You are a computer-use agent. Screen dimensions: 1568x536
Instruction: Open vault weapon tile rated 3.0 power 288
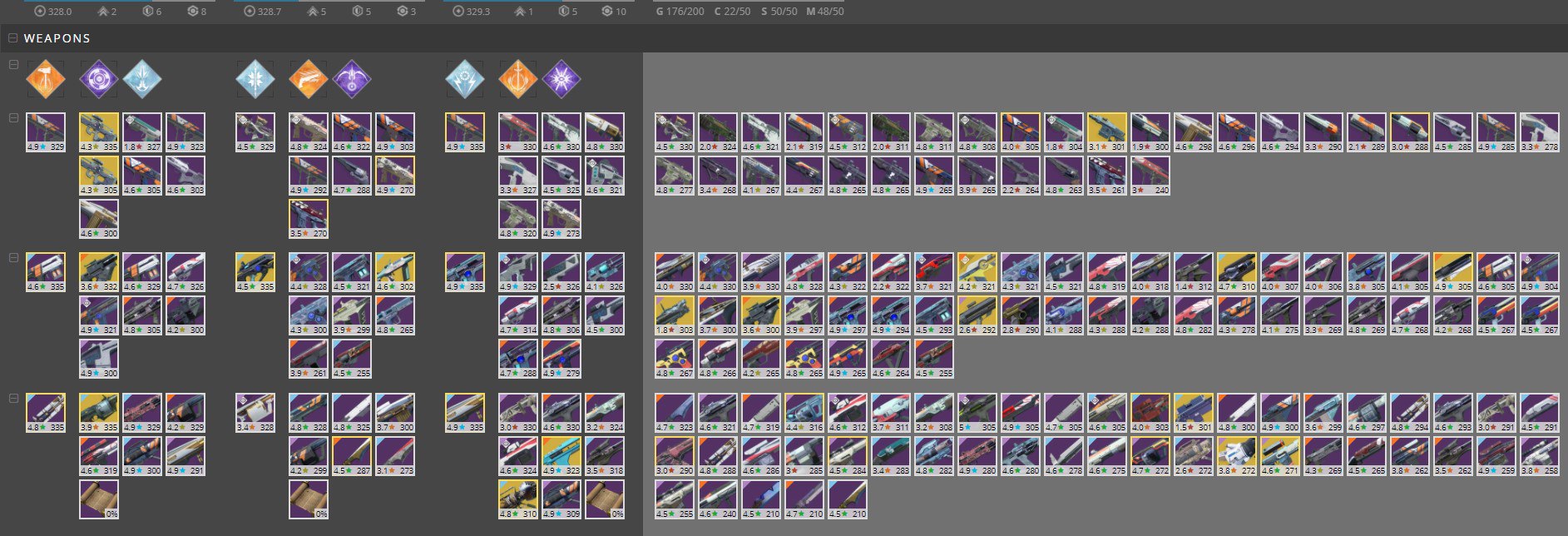pos(1410,132)
